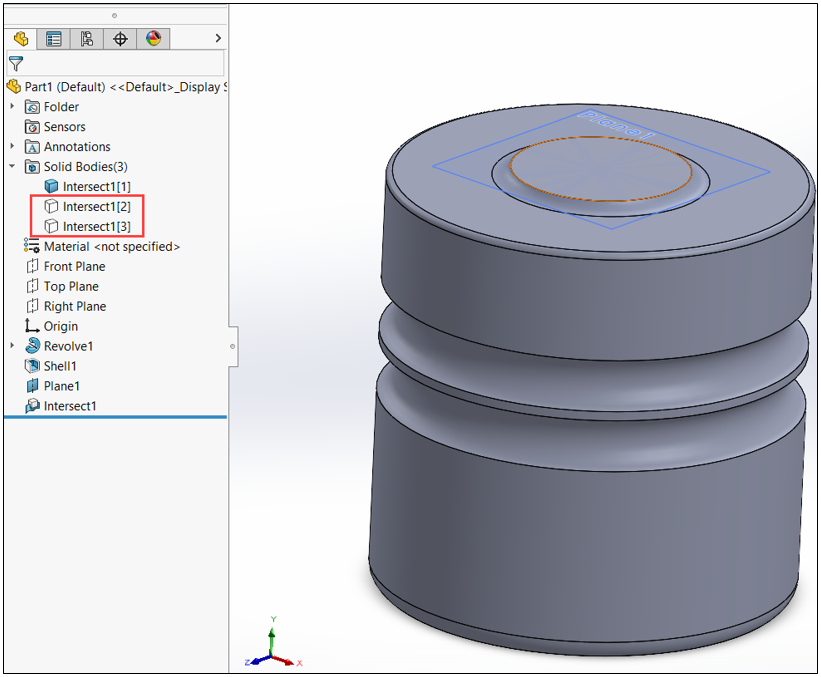Expand the Annotations node

(x=11, y=146)
